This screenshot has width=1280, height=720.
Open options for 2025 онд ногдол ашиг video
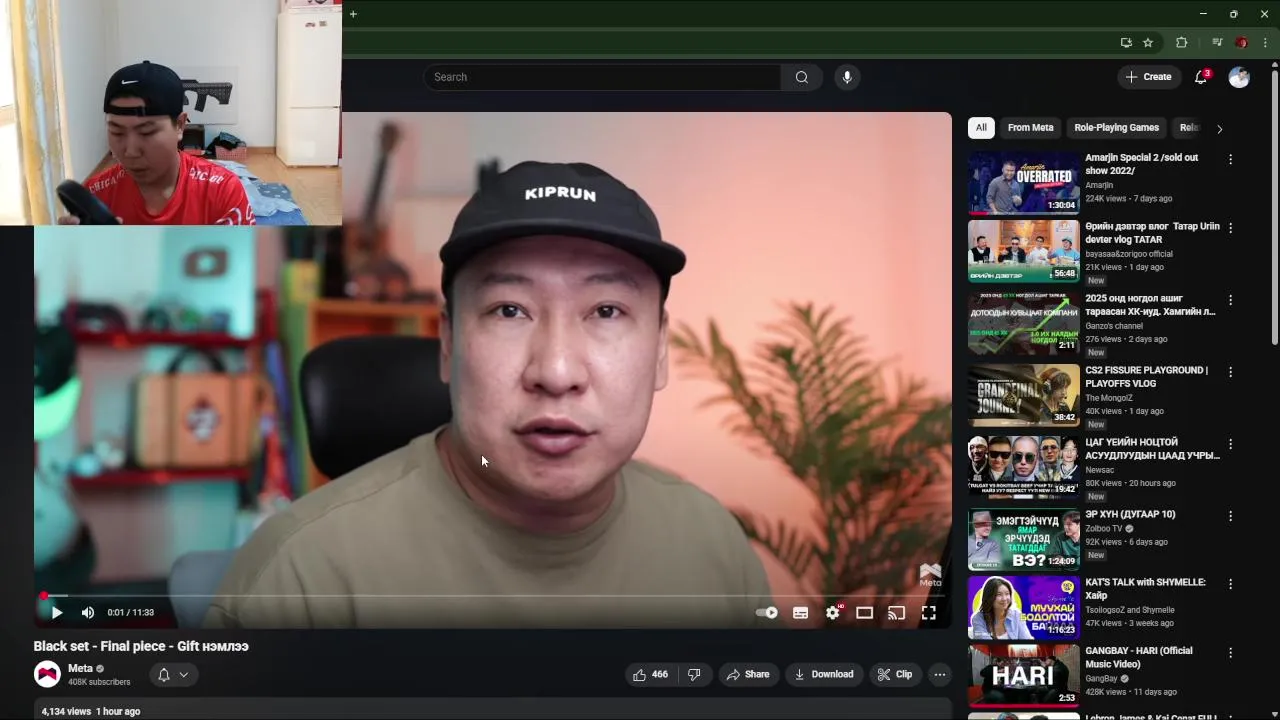tap(1230, 299)
